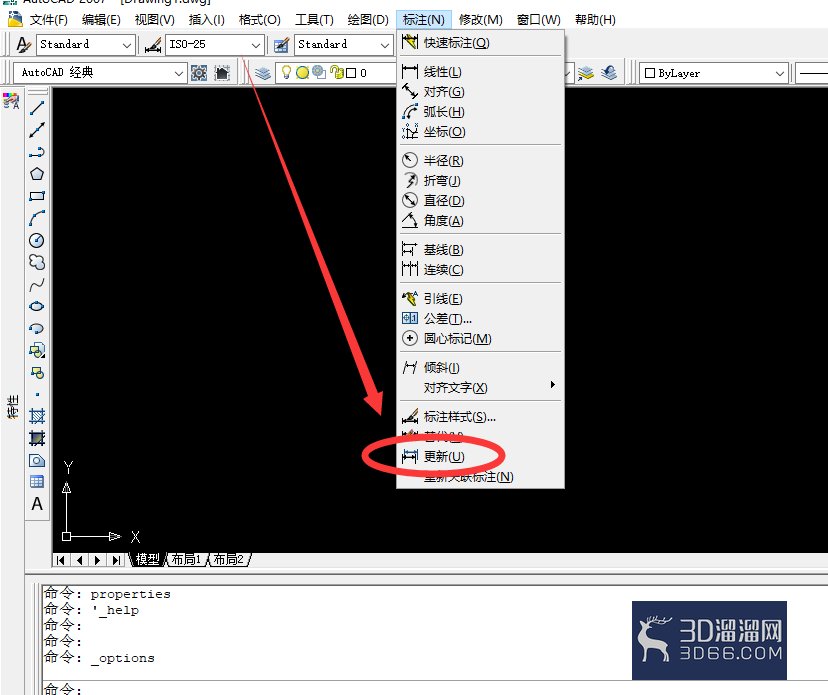Screen dimensions: 828x695
Task: Open Layer Properties Manager icon
Action: [x=262, y=73]
